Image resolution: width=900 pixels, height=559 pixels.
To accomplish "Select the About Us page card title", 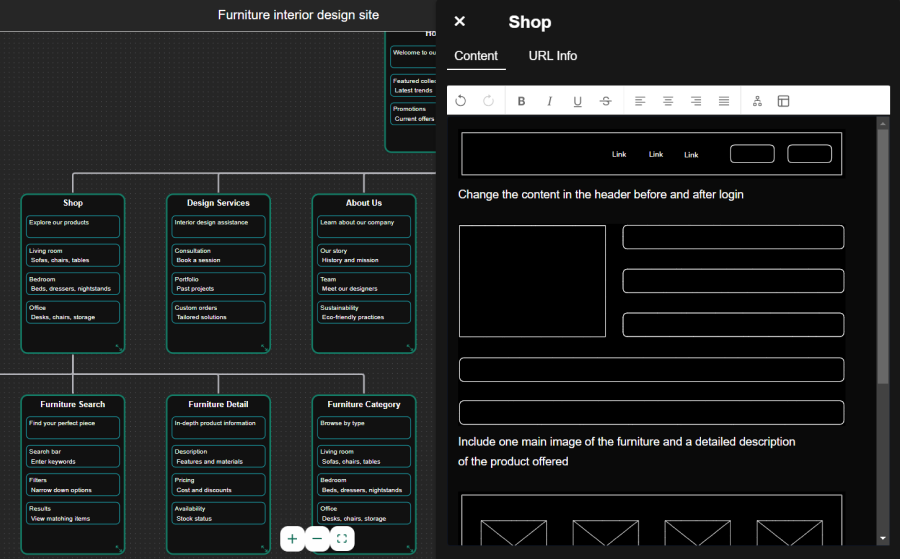I will point(364,203).
